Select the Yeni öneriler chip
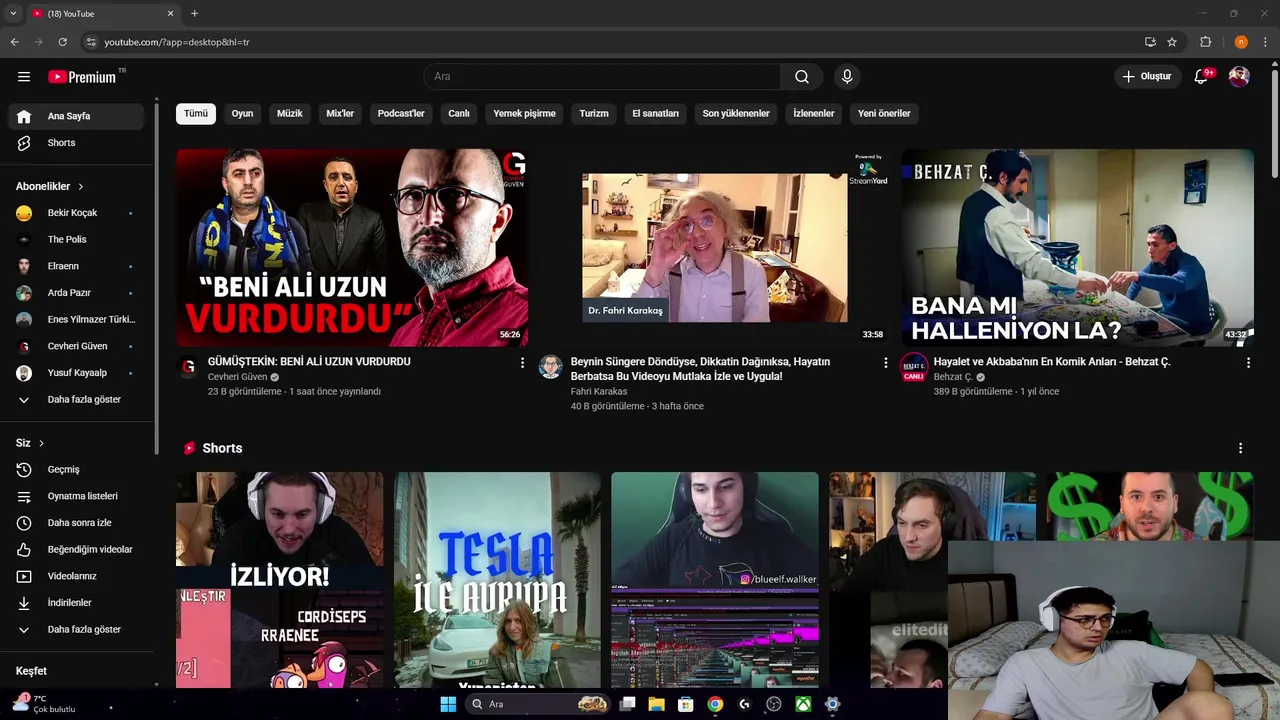Image resolution: width=1280 pixels, height=720 pixels. 884,114
